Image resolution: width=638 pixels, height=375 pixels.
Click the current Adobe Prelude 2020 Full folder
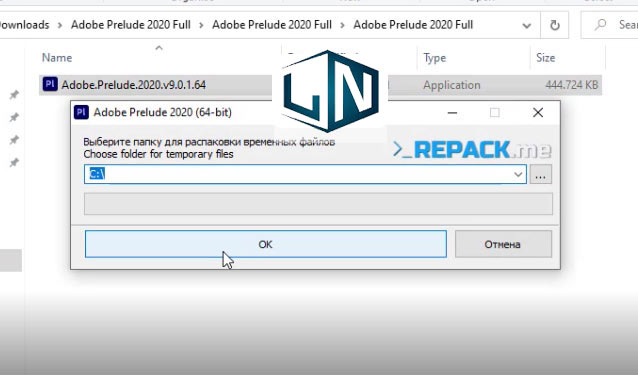pos(413,25)
